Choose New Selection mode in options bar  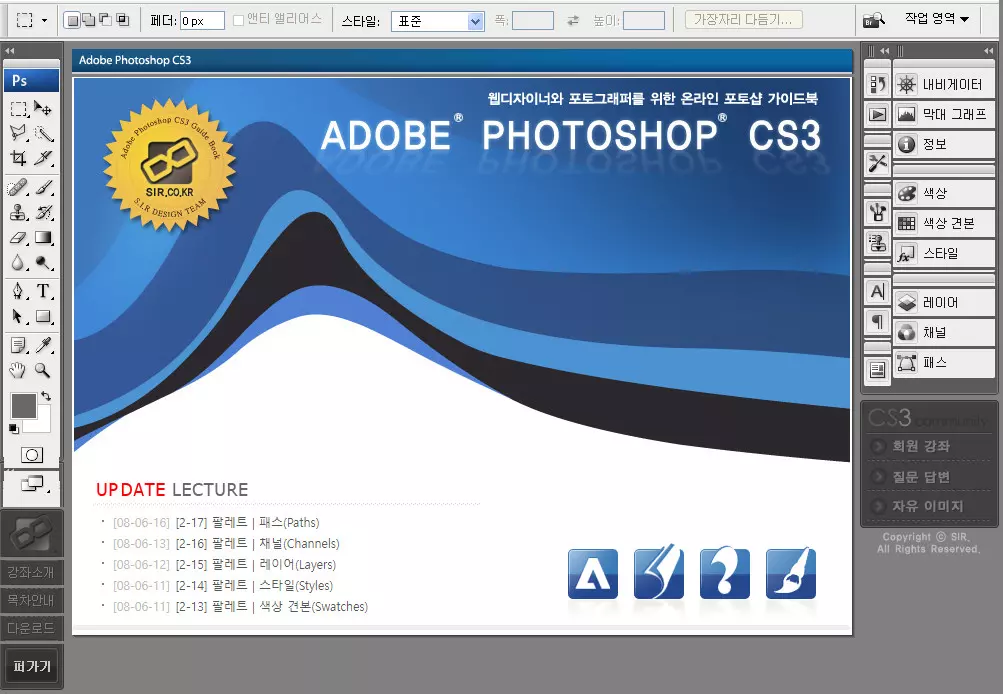click(x=74, y=20)
